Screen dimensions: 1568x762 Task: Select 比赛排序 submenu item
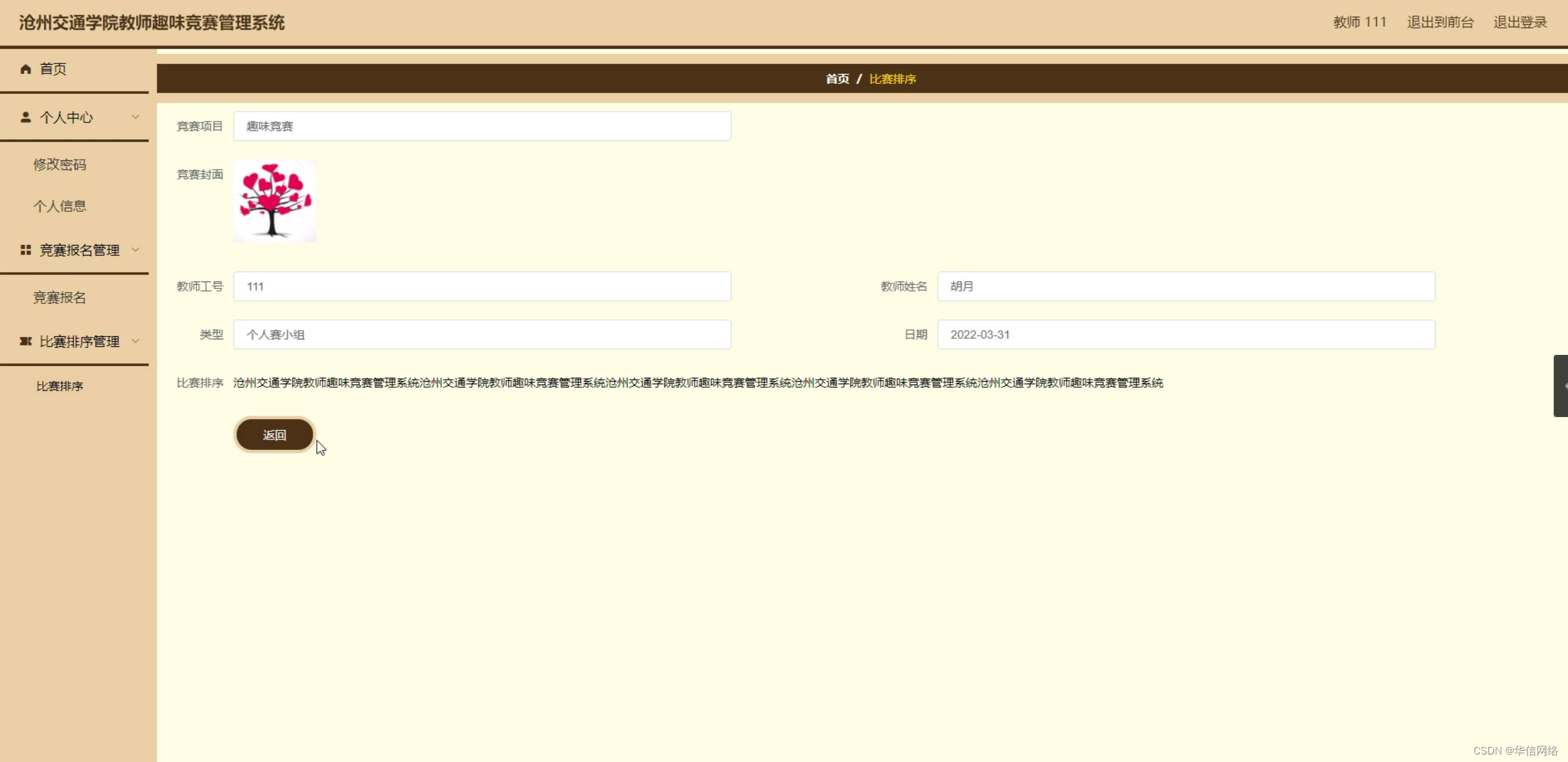click(x=60, y=386)
